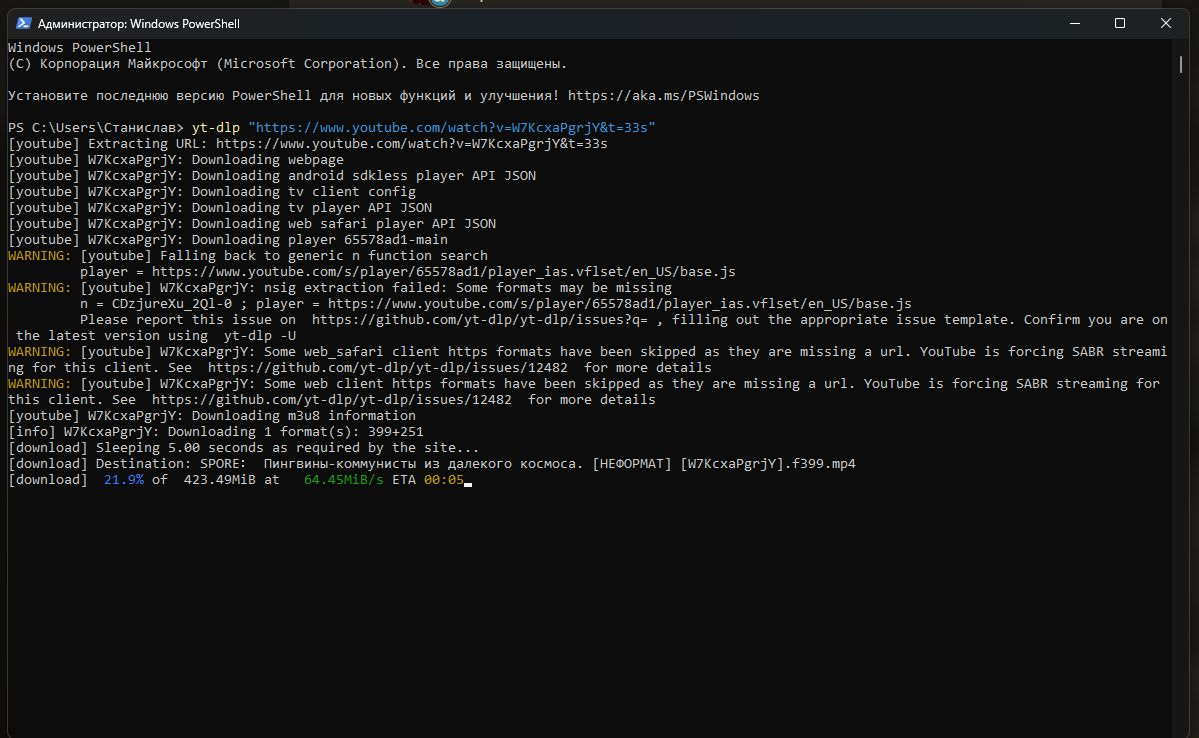Click the URL on the Extracting URL line
The width and height of the screenshot is (1199, 738).
click(411, 144)
